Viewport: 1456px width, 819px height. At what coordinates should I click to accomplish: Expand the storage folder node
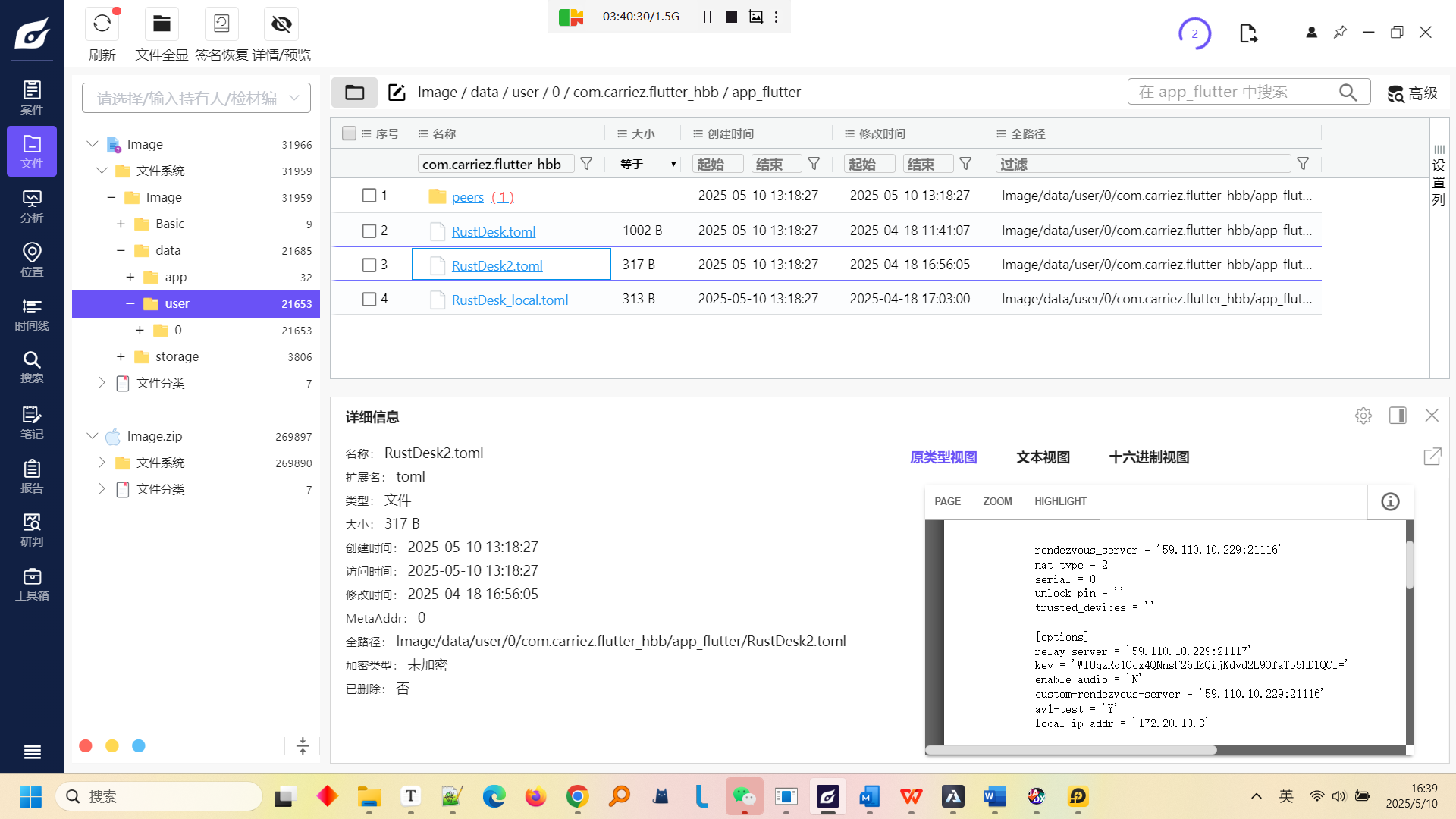(x=121, y=356)
